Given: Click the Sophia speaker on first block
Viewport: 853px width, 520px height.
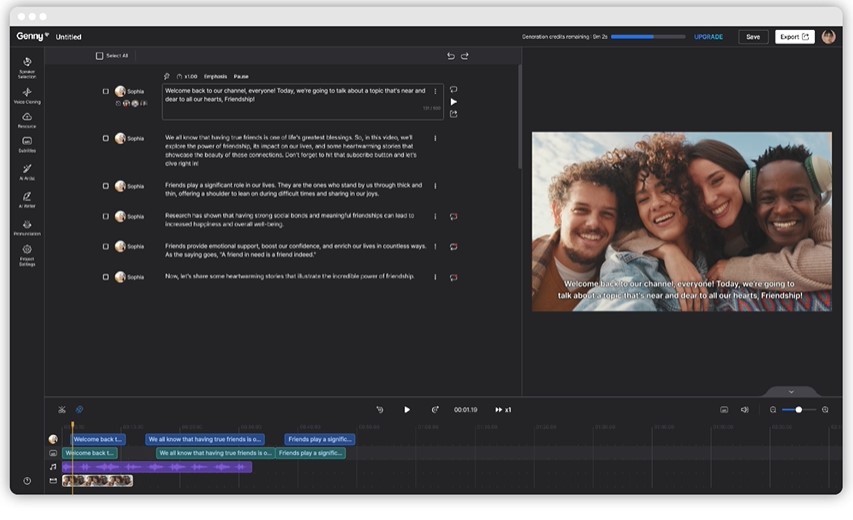Looking at the screenshot, I should (129, 91).
